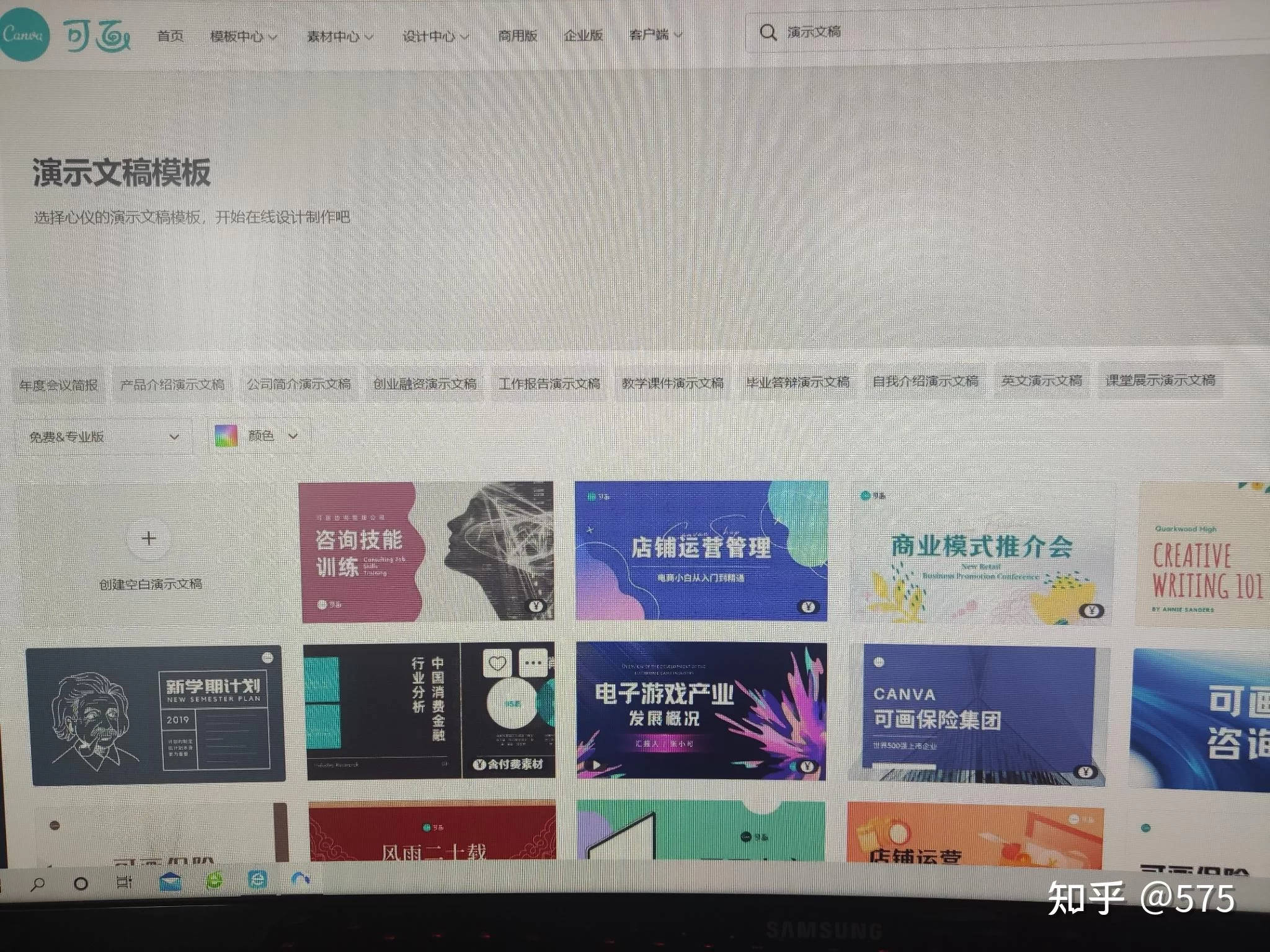Open the Mail app in taskbar
The image size is (1270, 952).
click(171, 881)
